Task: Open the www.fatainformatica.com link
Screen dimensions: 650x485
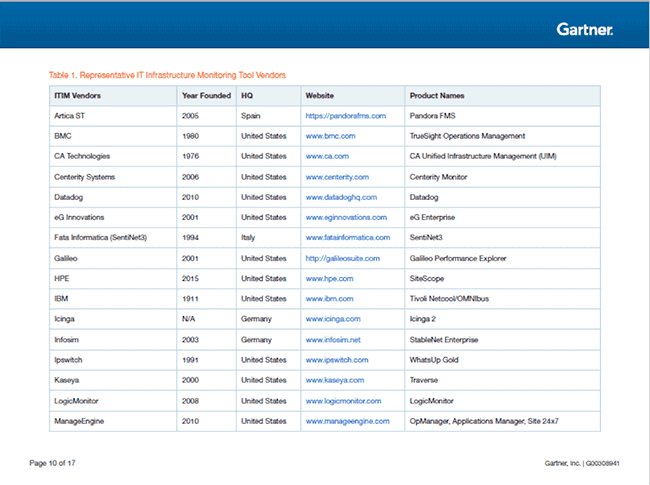Action: 348,238
